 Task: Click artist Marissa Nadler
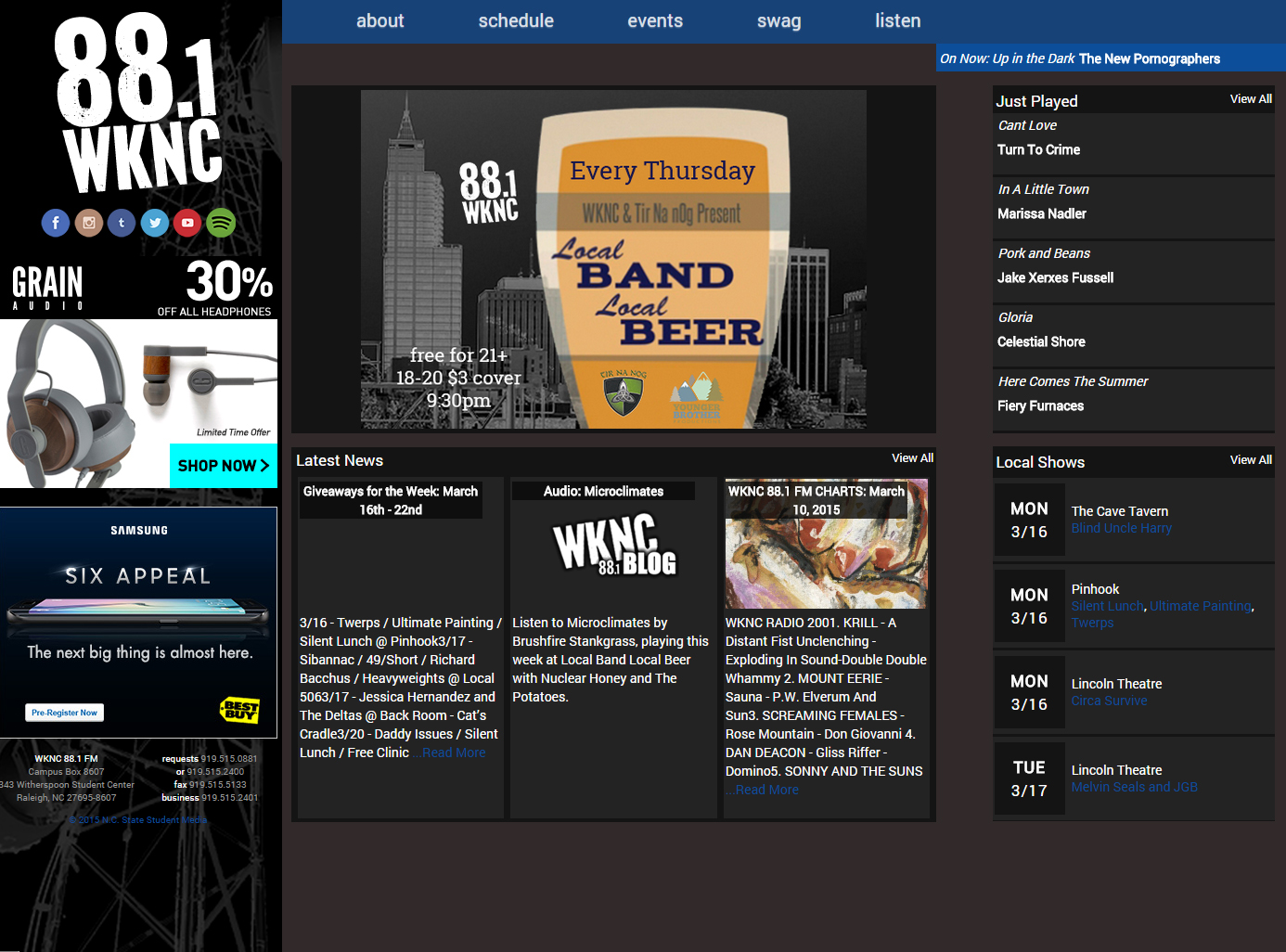(x=1041, y=213)
